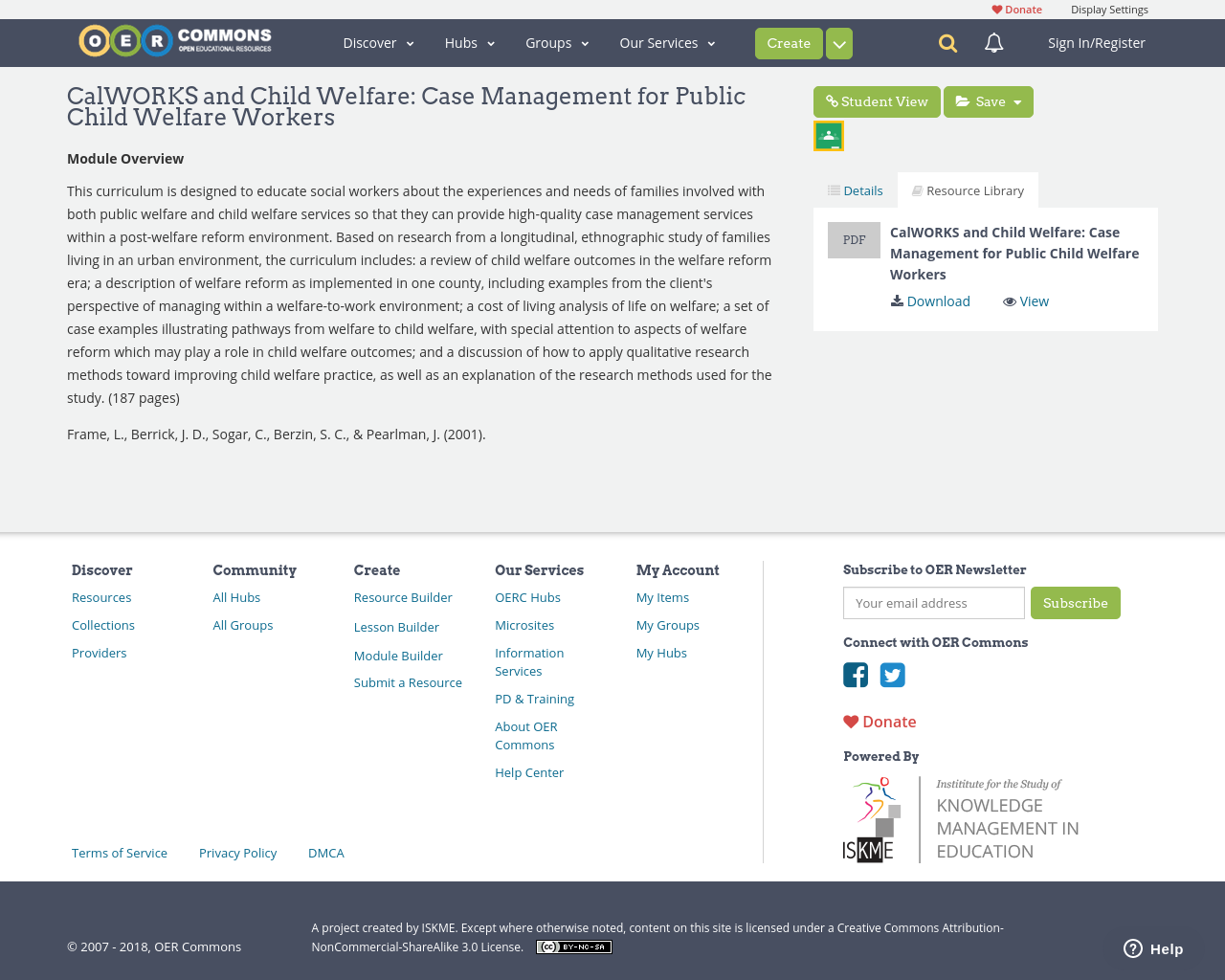Click the Creative Commons license badge
1225x980 pixels.
[573, 946]
